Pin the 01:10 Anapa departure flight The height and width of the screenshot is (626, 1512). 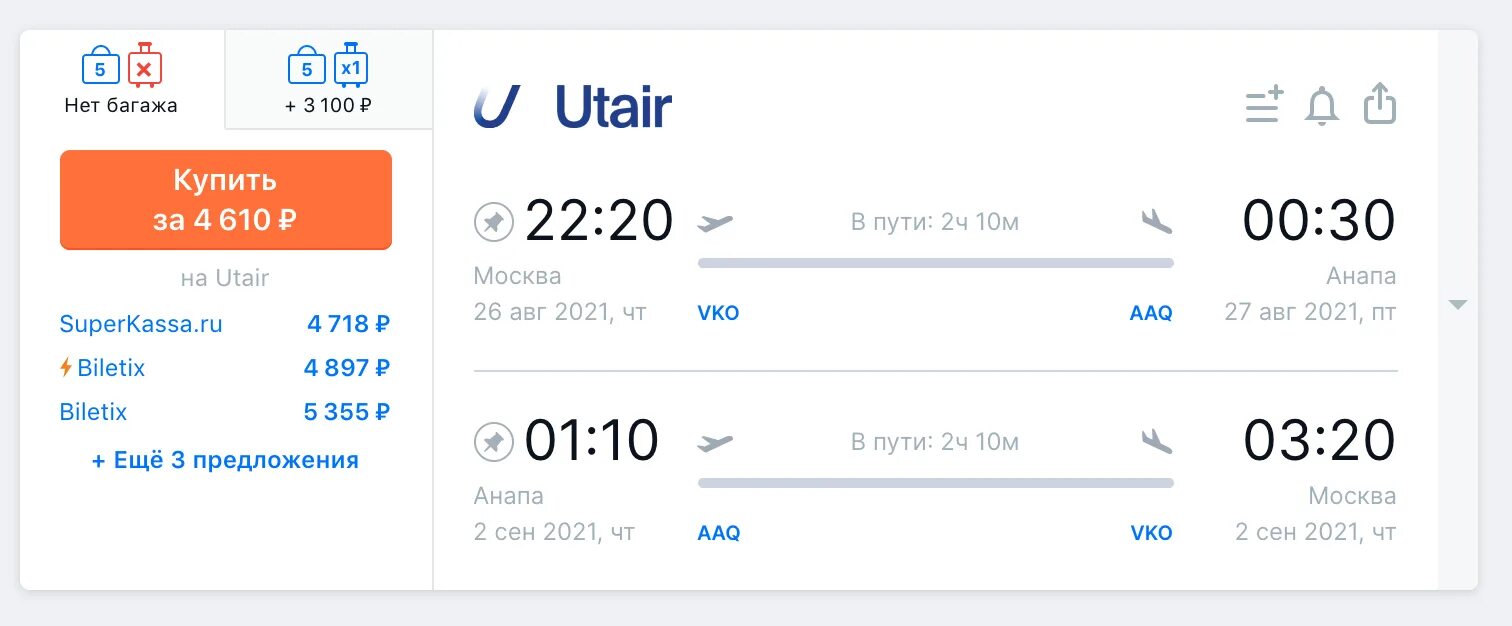click(x=493, y=442)
